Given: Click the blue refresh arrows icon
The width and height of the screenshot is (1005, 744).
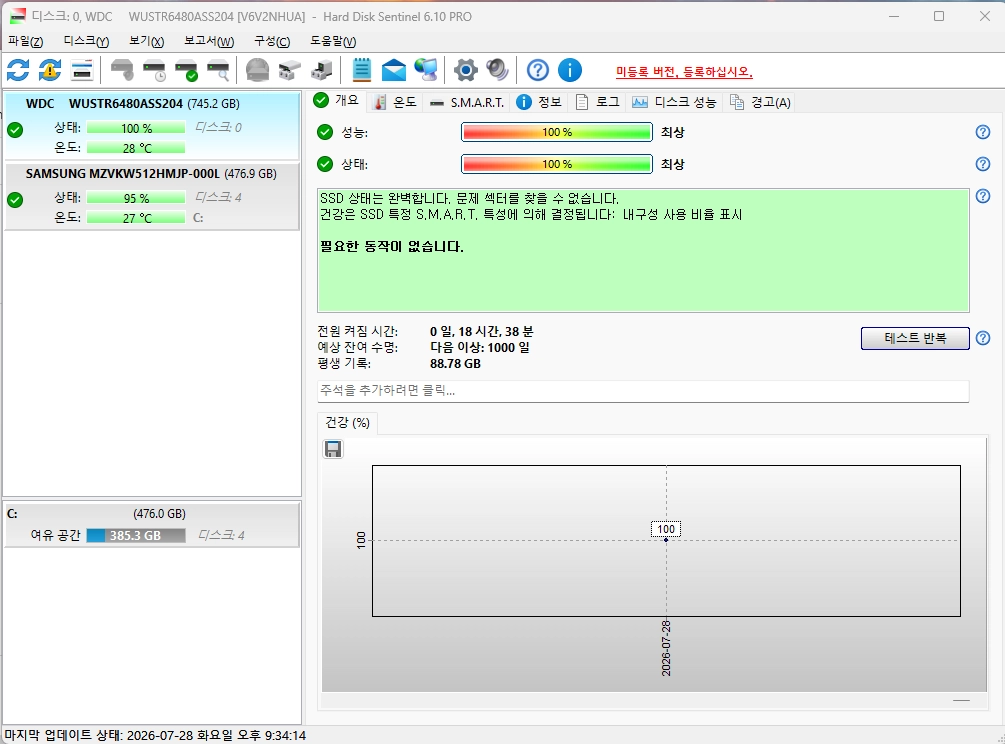Looking at the screenshot, I should point(18,70).
